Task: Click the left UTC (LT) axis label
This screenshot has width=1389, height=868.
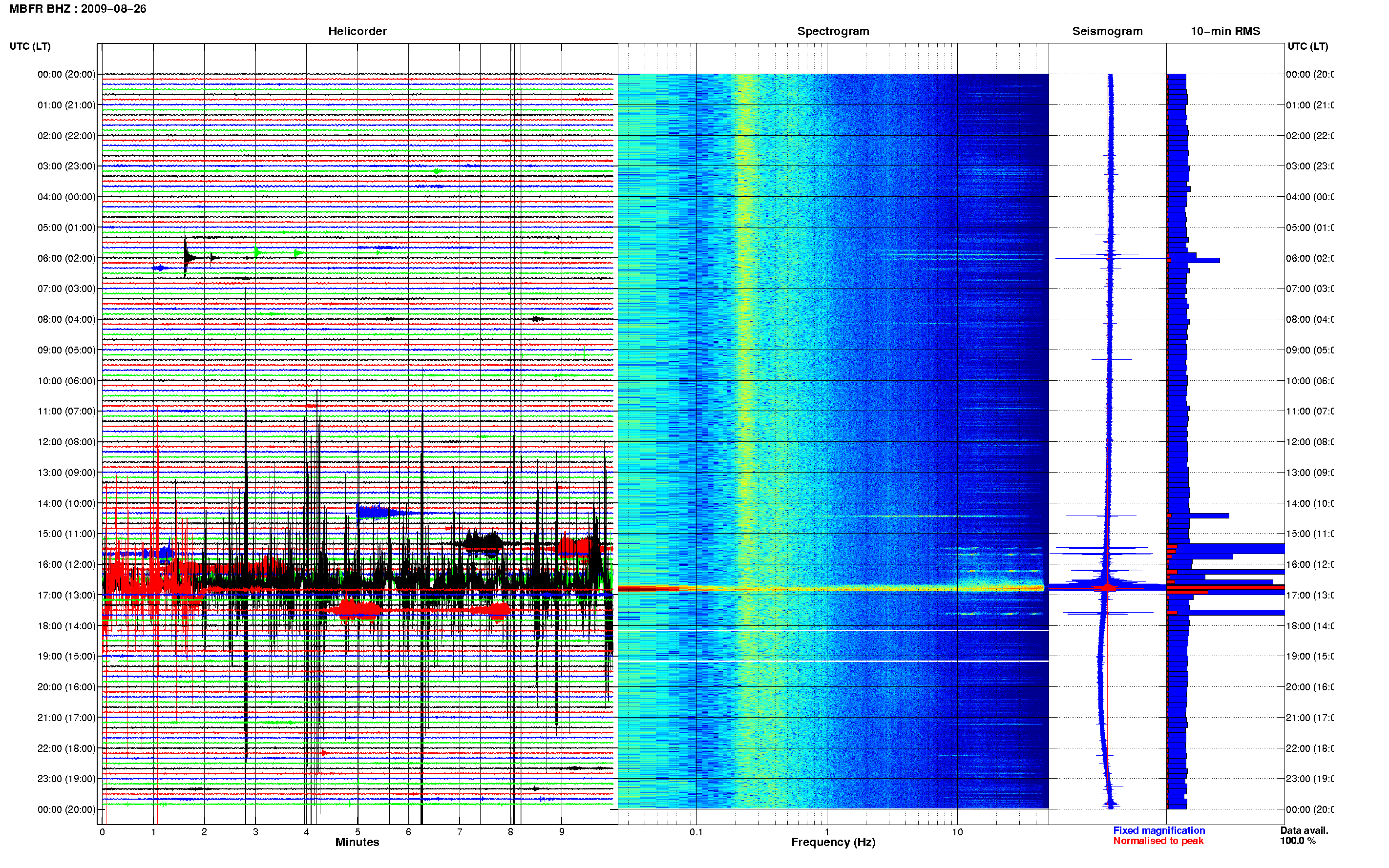Action: (30, 46)
